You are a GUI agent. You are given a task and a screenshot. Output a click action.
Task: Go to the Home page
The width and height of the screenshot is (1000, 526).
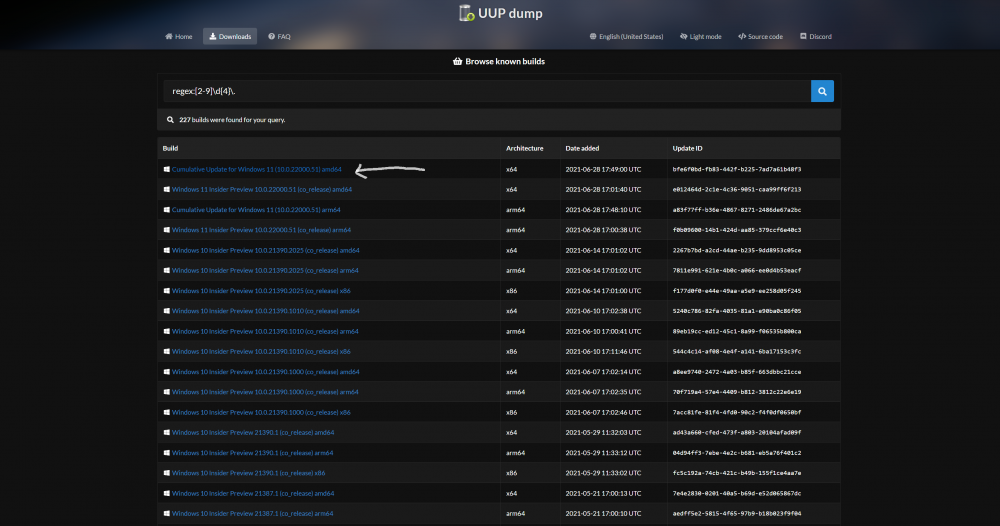pyautogui.click(x=179, y=36)
